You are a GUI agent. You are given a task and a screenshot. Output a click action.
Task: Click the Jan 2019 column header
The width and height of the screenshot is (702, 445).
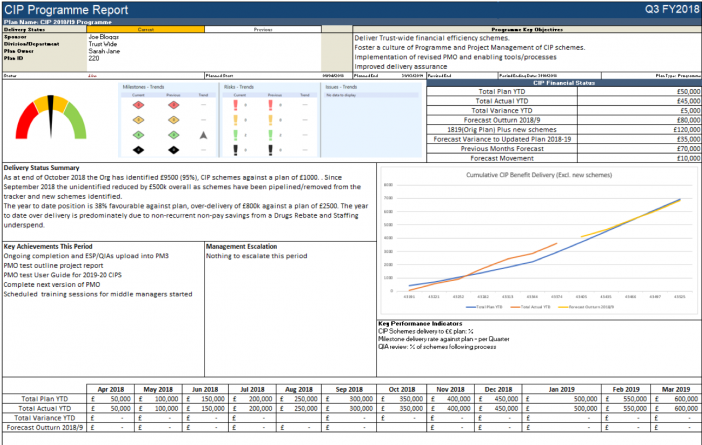pyautogui.click(x=561, y=389)
